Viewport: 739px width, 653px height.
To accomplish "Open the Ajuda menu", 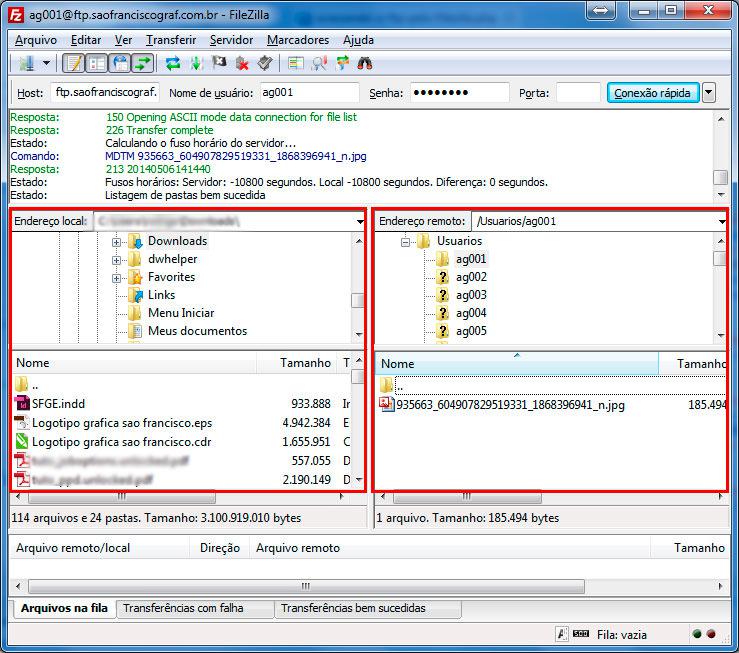I will coord(358,40).
